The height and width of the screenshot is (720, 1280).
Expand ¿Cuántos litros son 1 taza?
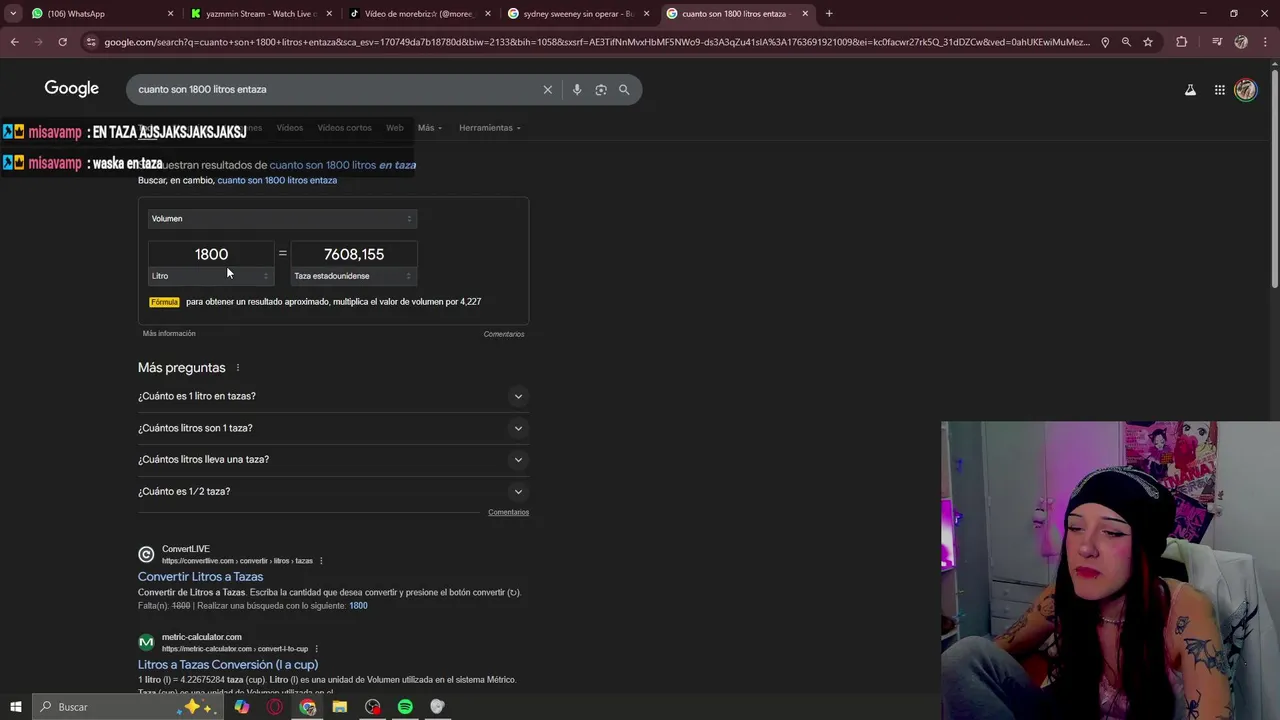(332, 428)
